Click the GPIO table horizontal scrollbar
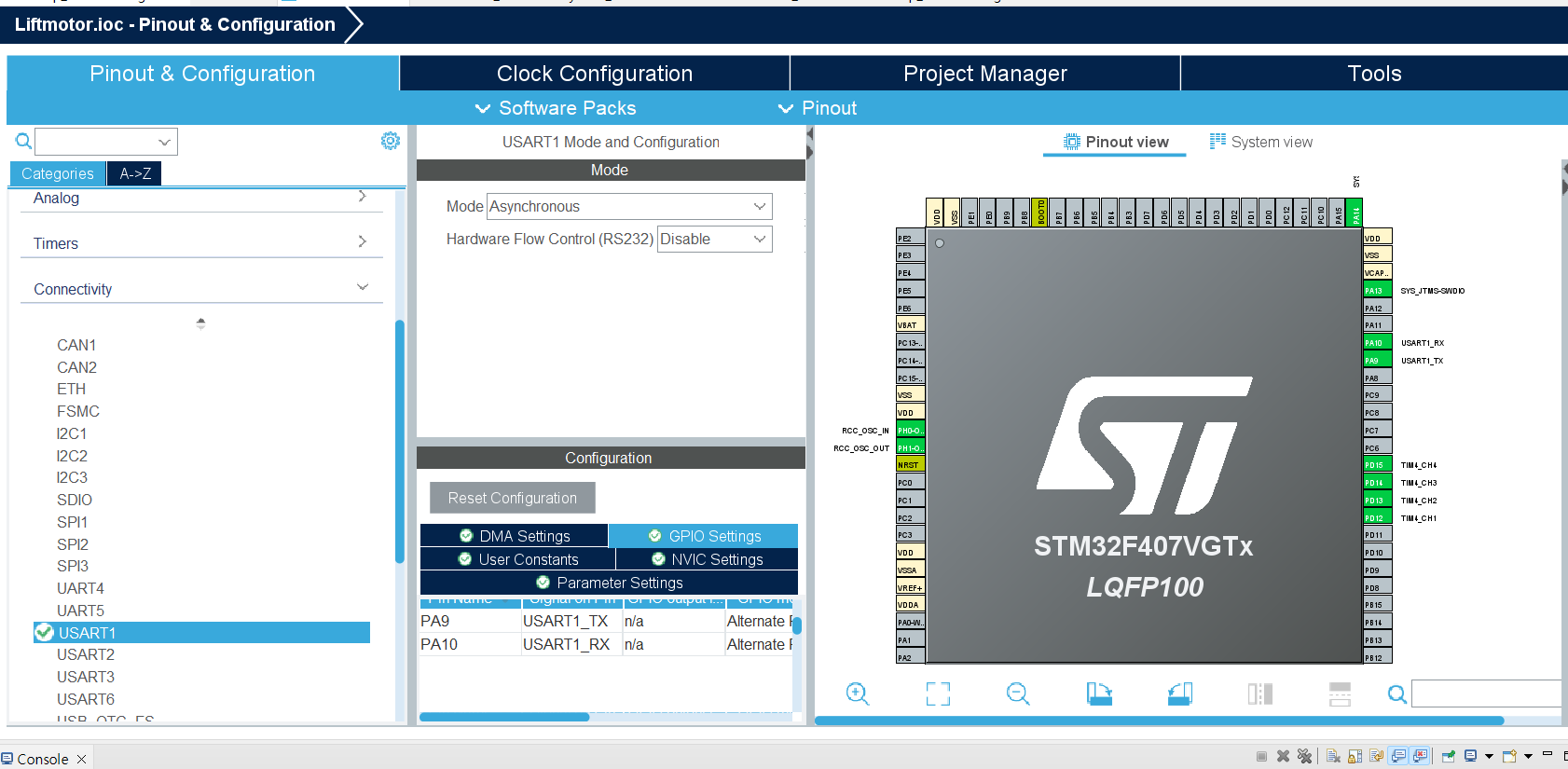The height and width of the screenshot is (769, 1568). 504,717
